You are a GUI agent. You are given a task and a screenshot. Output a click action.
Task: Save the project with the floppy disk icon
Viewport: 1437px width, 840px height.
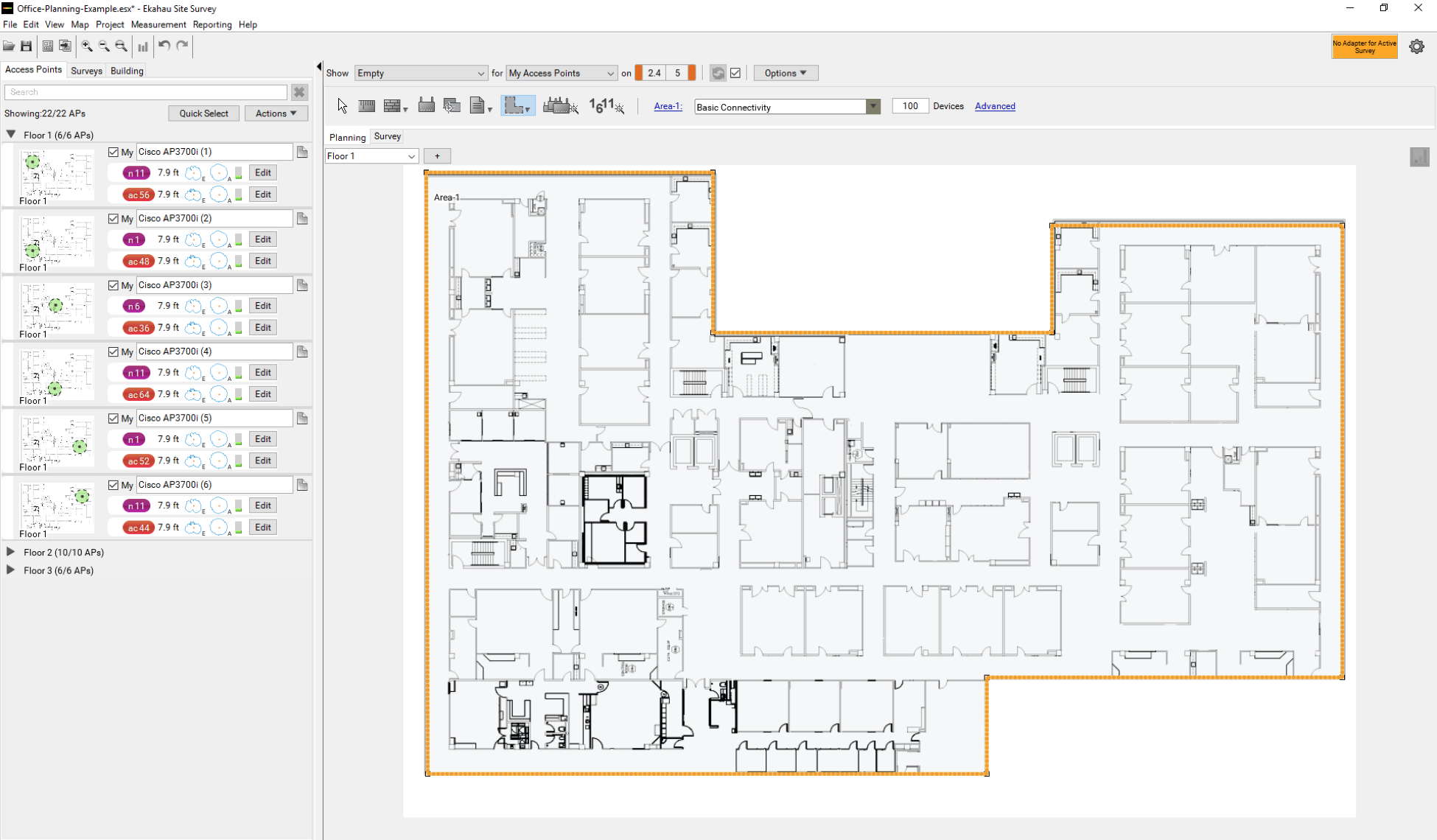[27, 46]
